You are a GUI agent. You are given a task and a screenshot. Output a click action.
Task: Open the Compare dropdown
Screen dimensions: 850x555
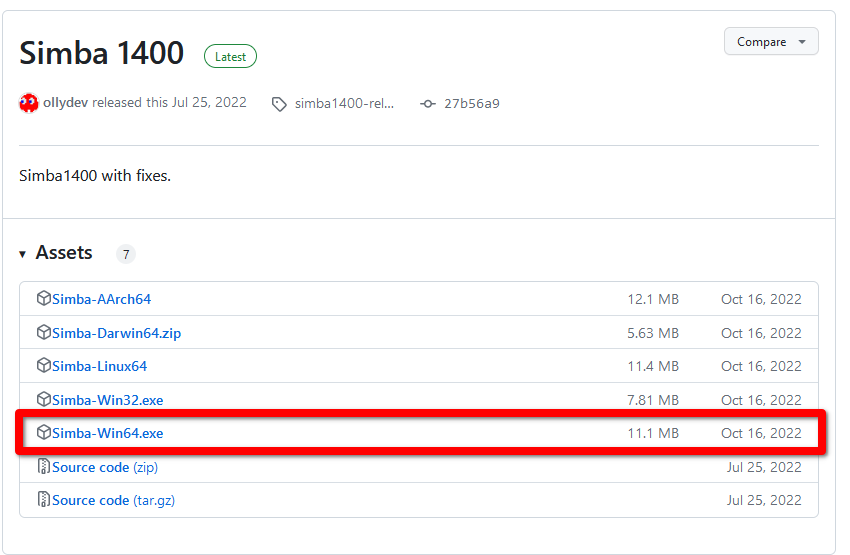(x=771, y=42)
